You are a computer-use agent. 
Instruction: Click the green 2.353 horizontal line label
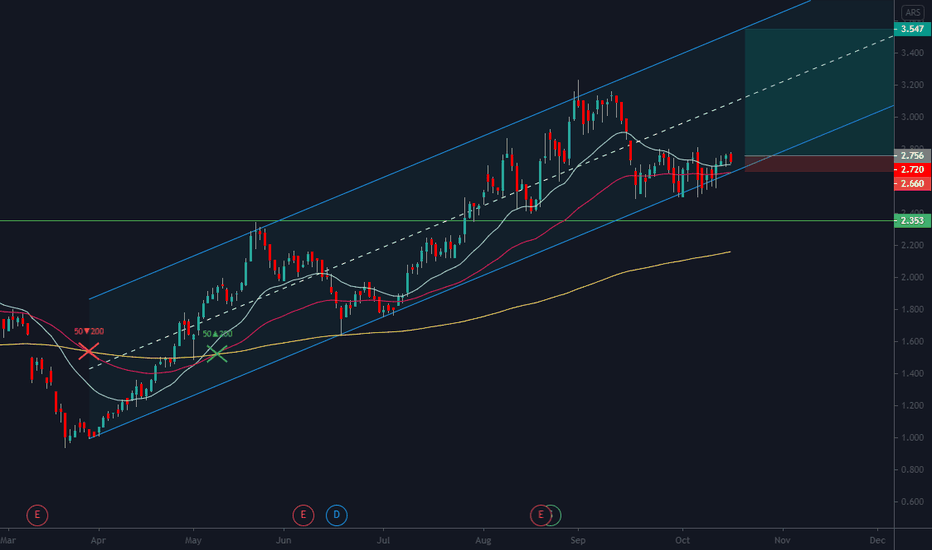click(912, 221)
